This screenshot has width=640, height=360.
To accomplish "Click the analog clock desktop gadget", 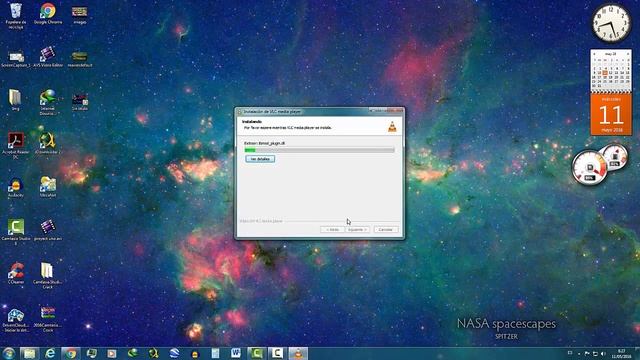I will (x=611, y=23).
